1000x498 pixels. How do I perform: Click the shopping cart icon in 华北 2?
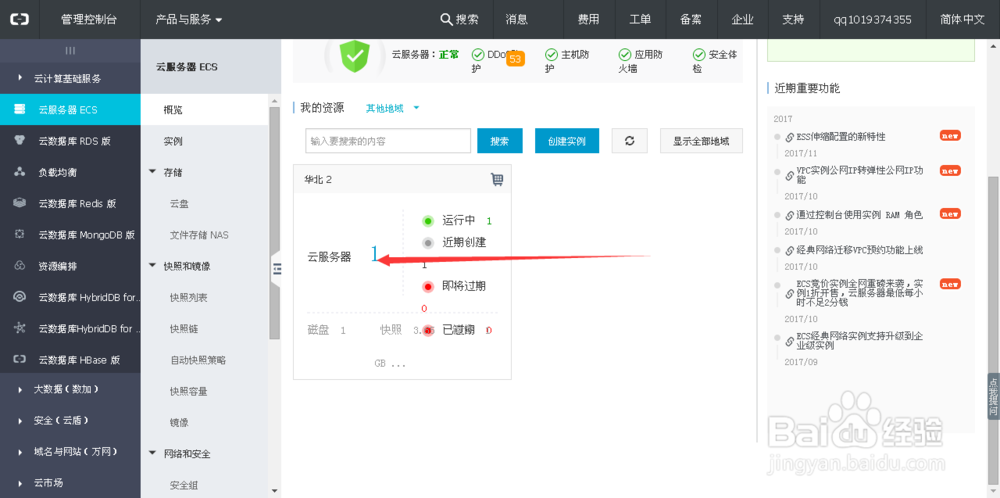pos(497,180)
